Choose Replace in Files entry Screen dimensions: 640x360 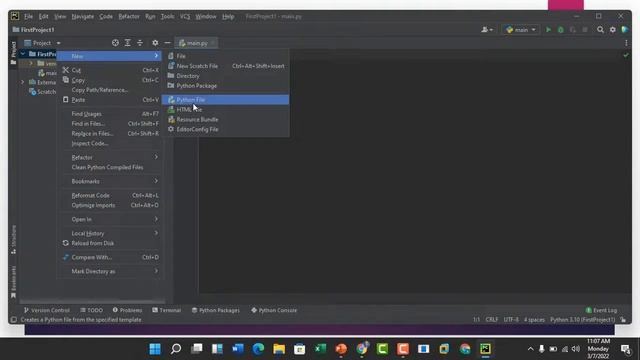click(110, 133)
